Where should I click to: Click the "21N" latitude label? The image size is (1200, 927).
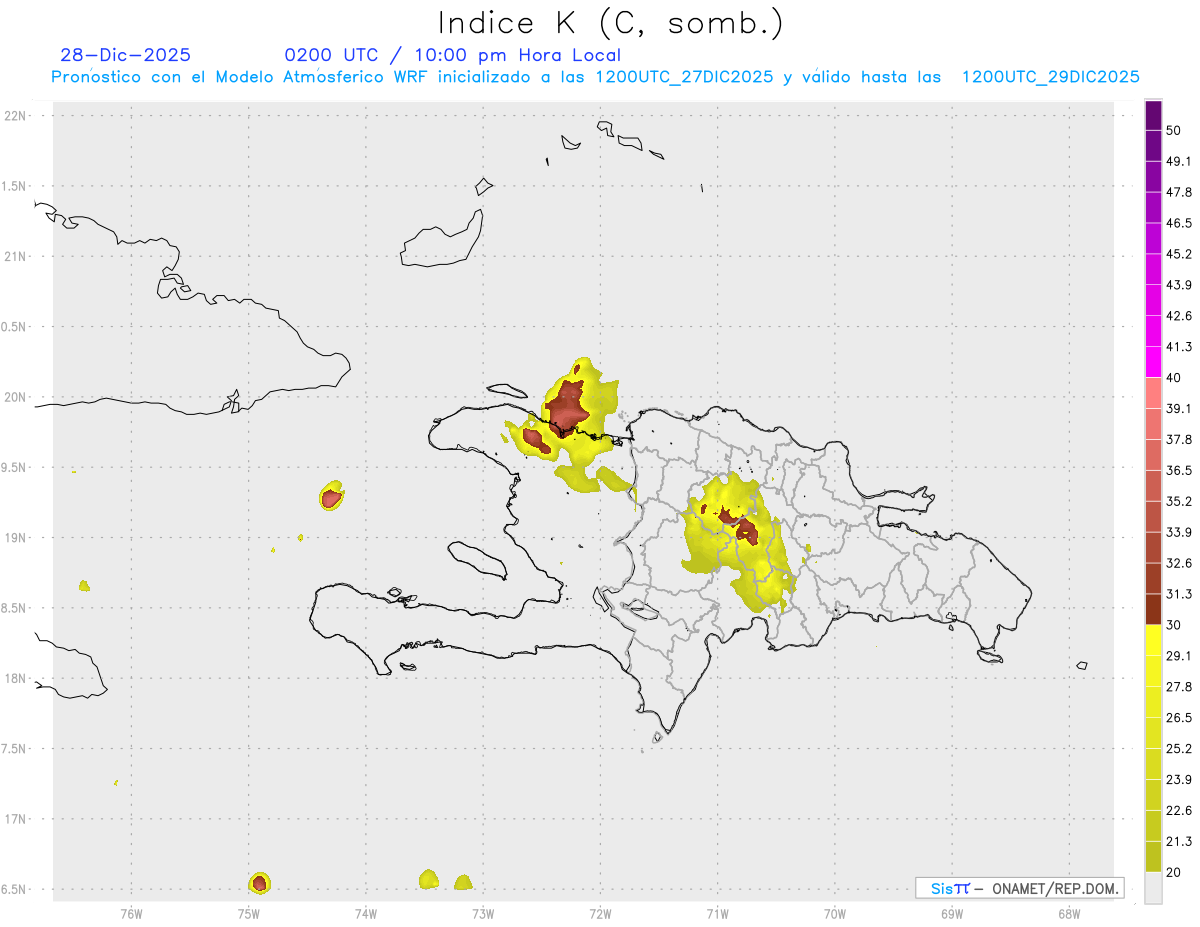(x=16, y=257)
